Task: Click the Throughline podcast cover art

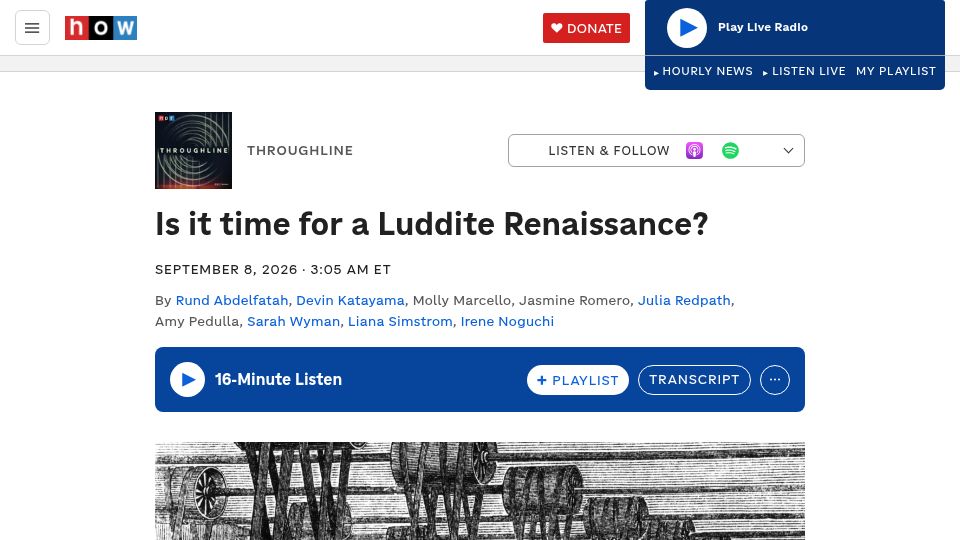Action: (x=193, y=151)
